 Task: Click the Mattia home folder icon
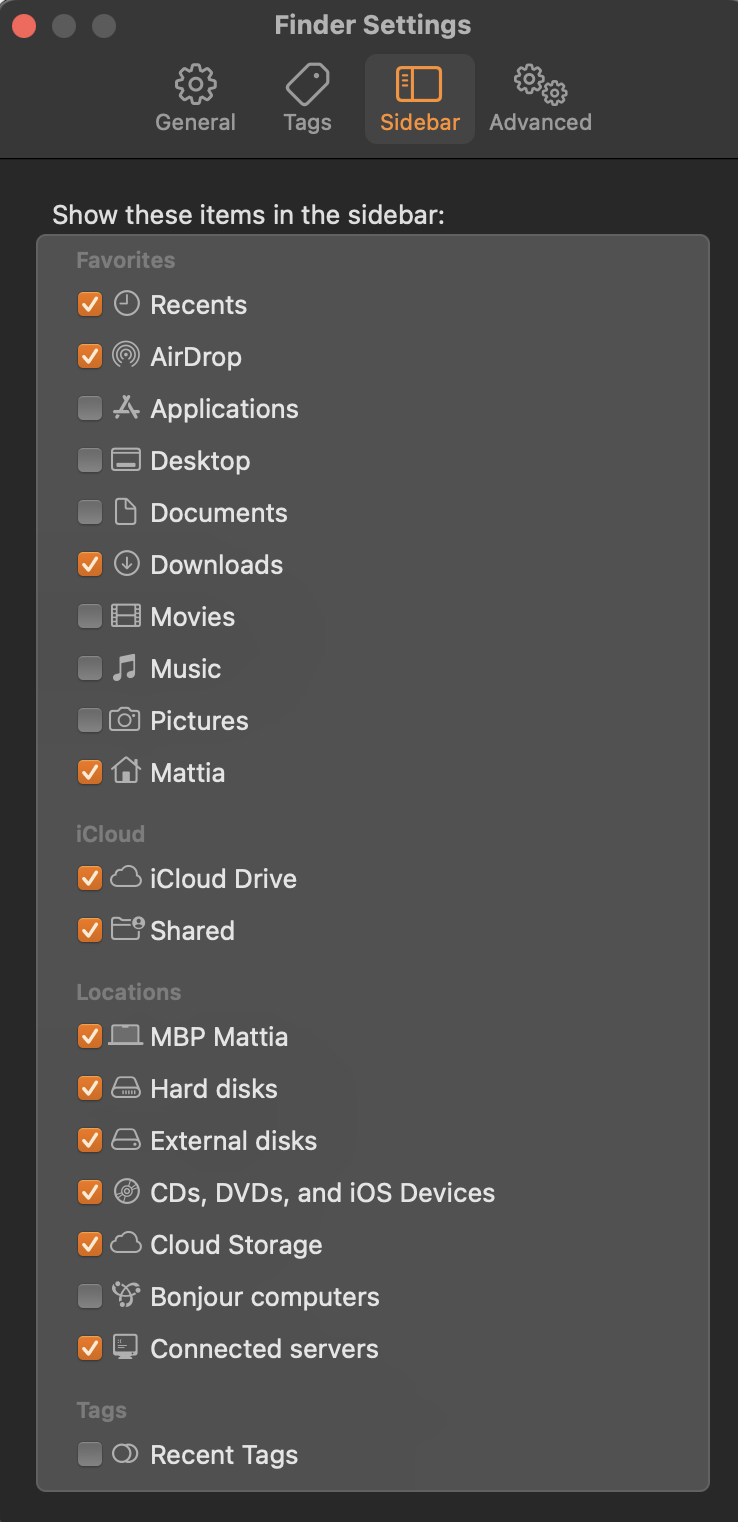pyautogui.click(x=126, y=772)
